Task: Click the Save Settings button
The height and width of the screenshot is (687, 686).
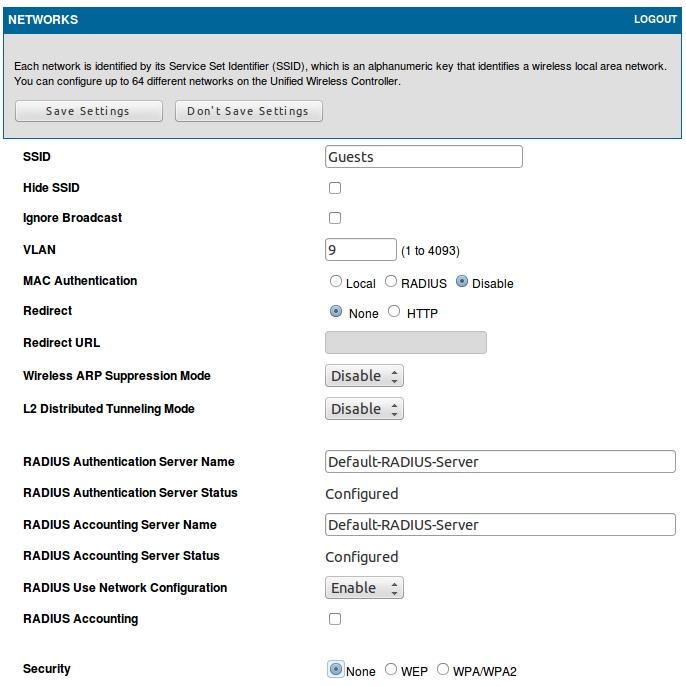Action: (x=89, y=111)
